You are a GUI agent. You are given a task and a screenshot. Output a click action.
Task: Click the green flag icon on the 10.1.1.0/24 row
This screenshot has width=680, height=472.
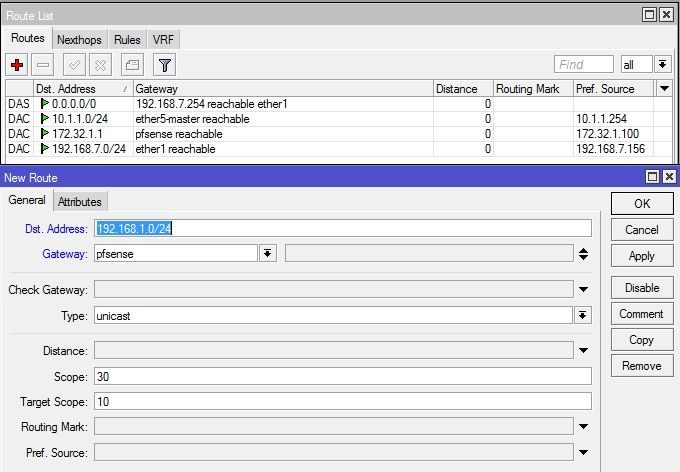point(44,118)
